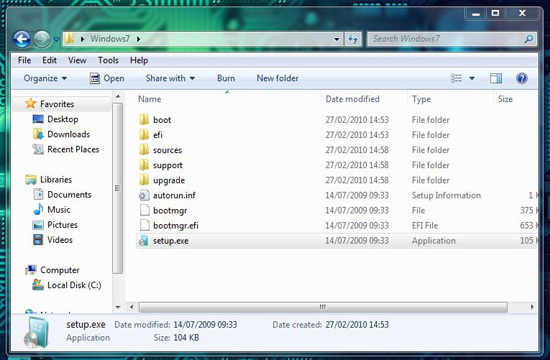550x360 pixels.
Task: Refresh the Windows7 folder view
Action: 353,39
